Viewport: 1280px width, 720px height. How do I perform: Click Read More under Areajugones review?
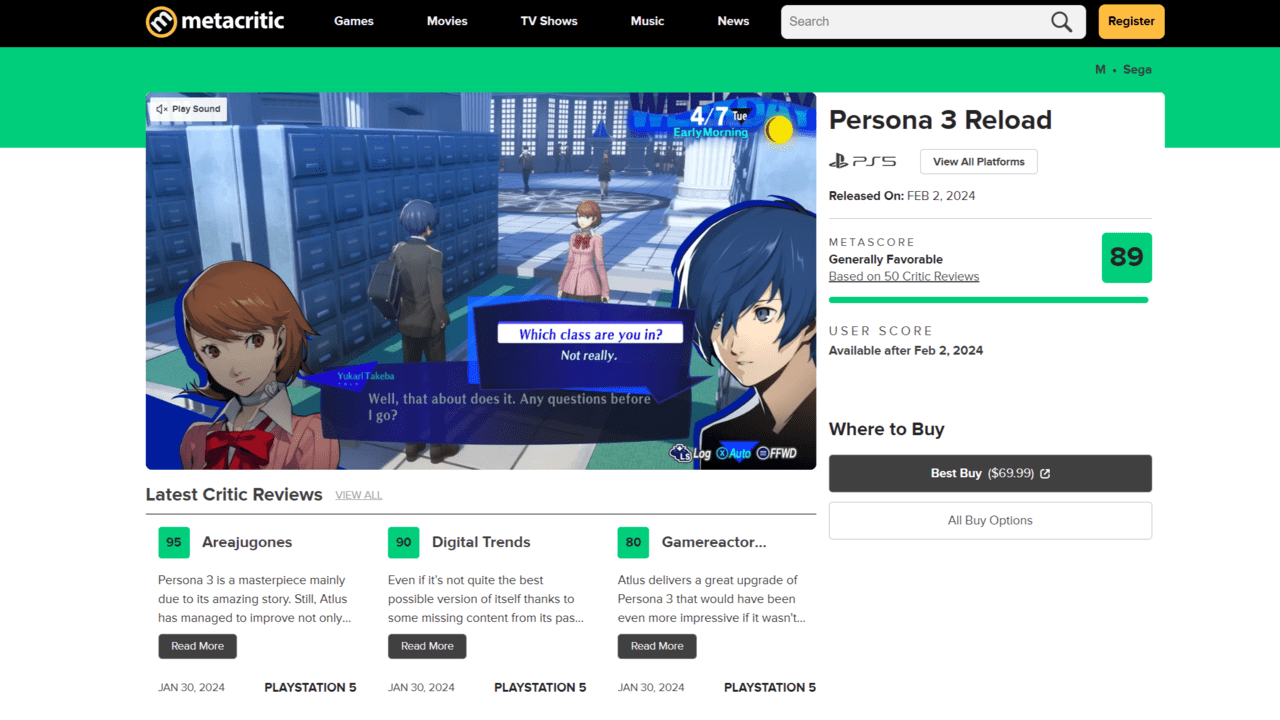click(x=198, y=646)
